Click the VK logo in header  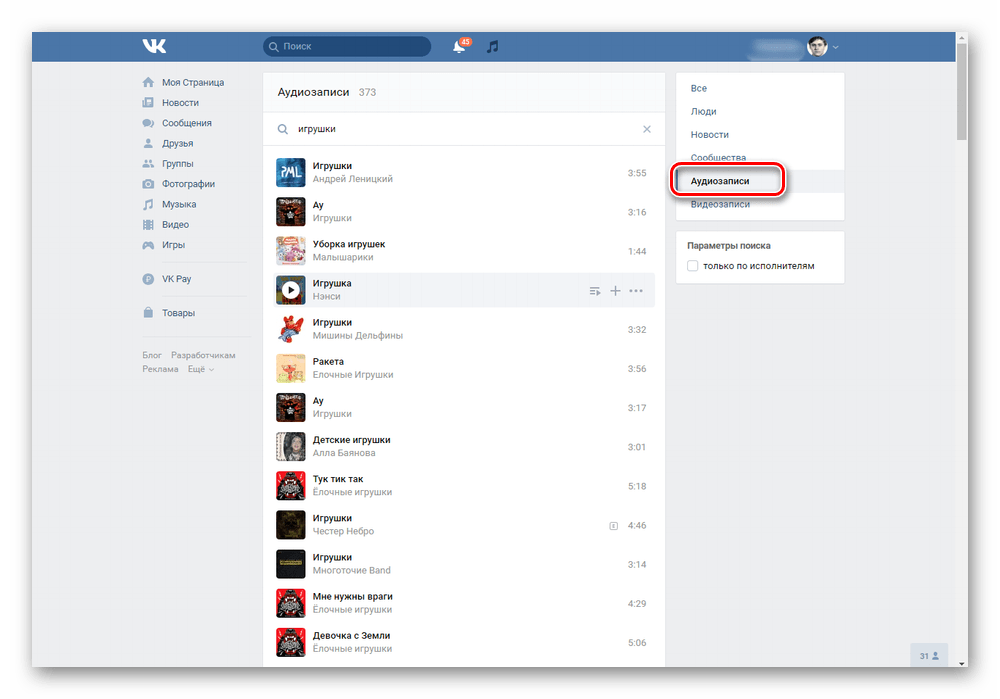[x=154, y=46]
